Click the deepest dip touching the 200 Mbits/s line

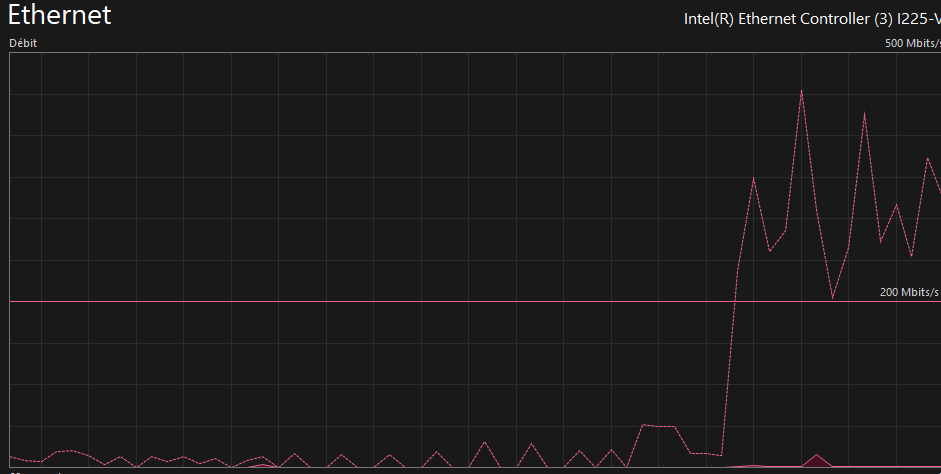click(832, 297)
